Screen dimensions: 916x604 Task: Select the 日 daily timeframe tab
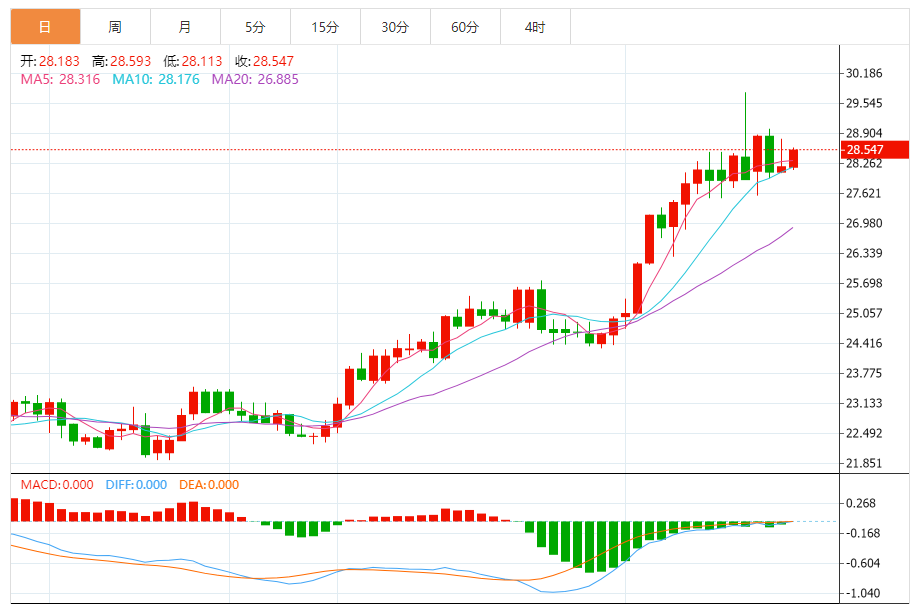(x=46, y=27)
